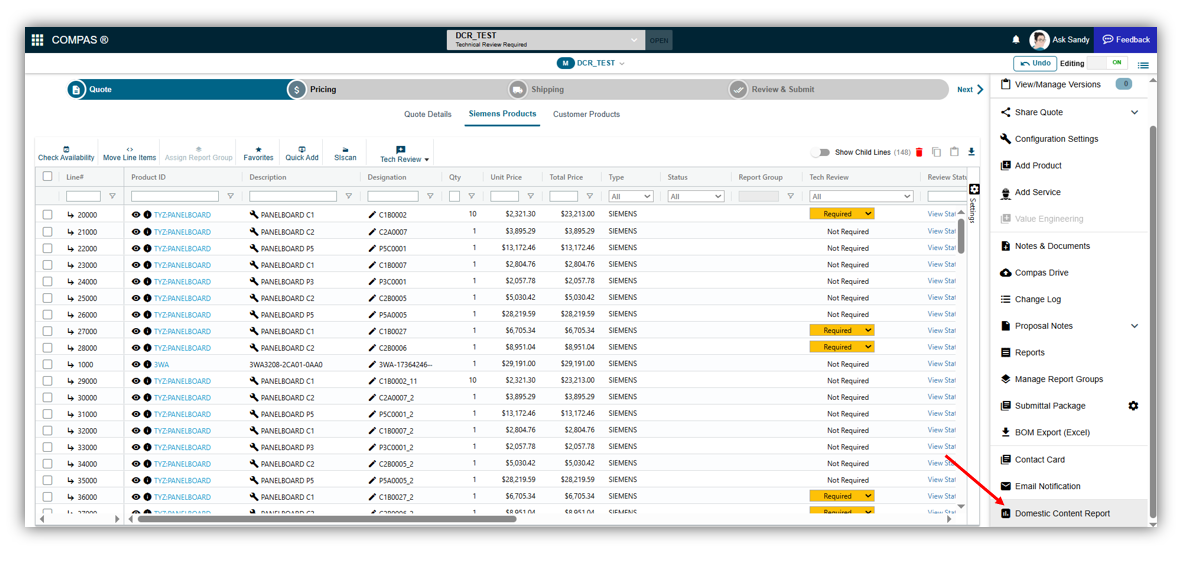This screenshot has width=1194, height=561.
Task: Click the Description filter input
Action: coord(294,196)
